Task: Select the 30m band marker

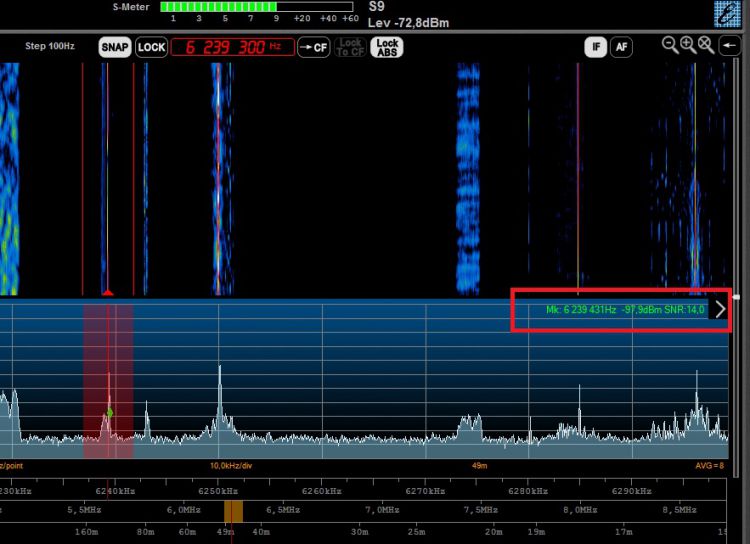Action: coord(359,532)
